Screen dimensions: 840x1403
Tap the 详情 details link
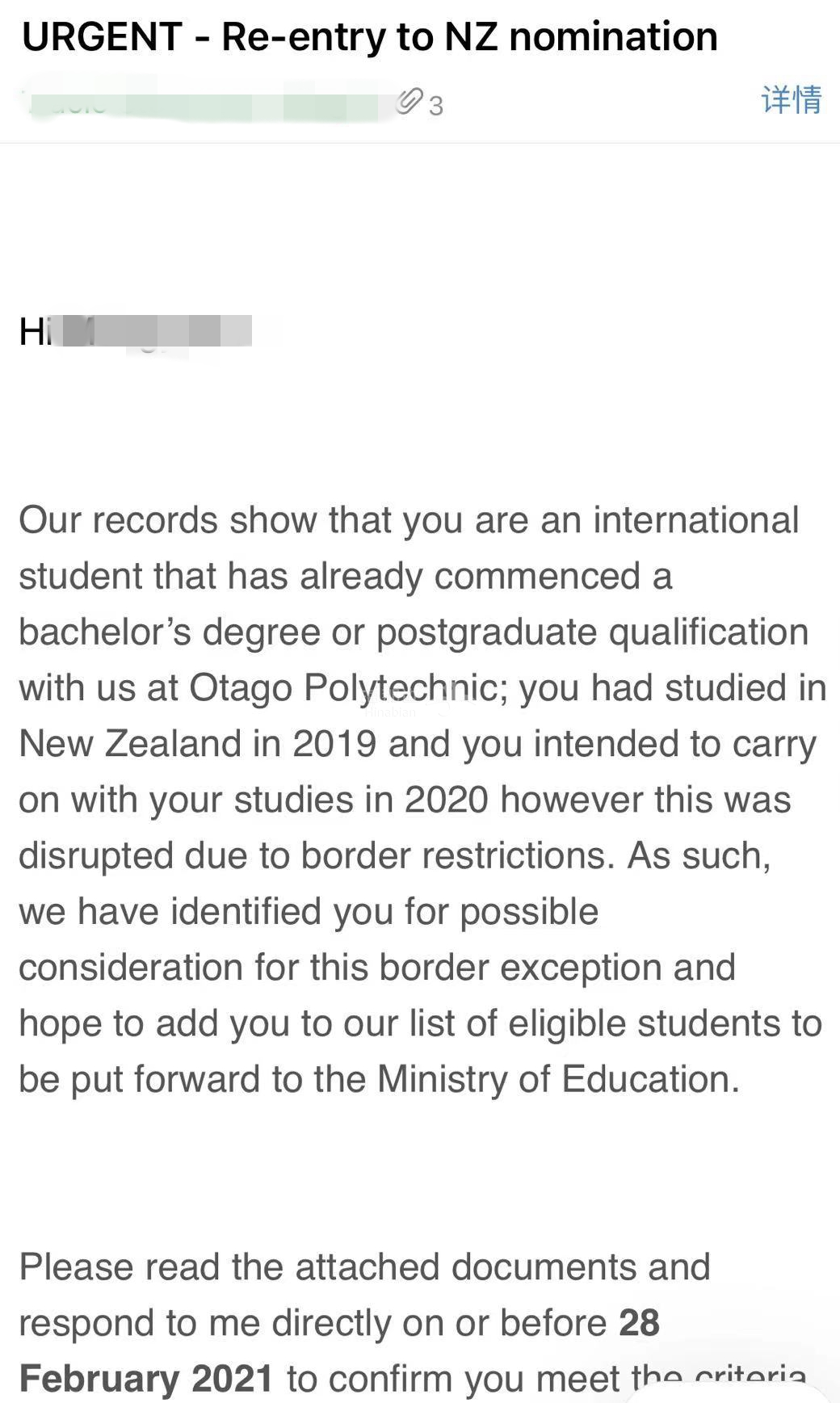point(791,99)
